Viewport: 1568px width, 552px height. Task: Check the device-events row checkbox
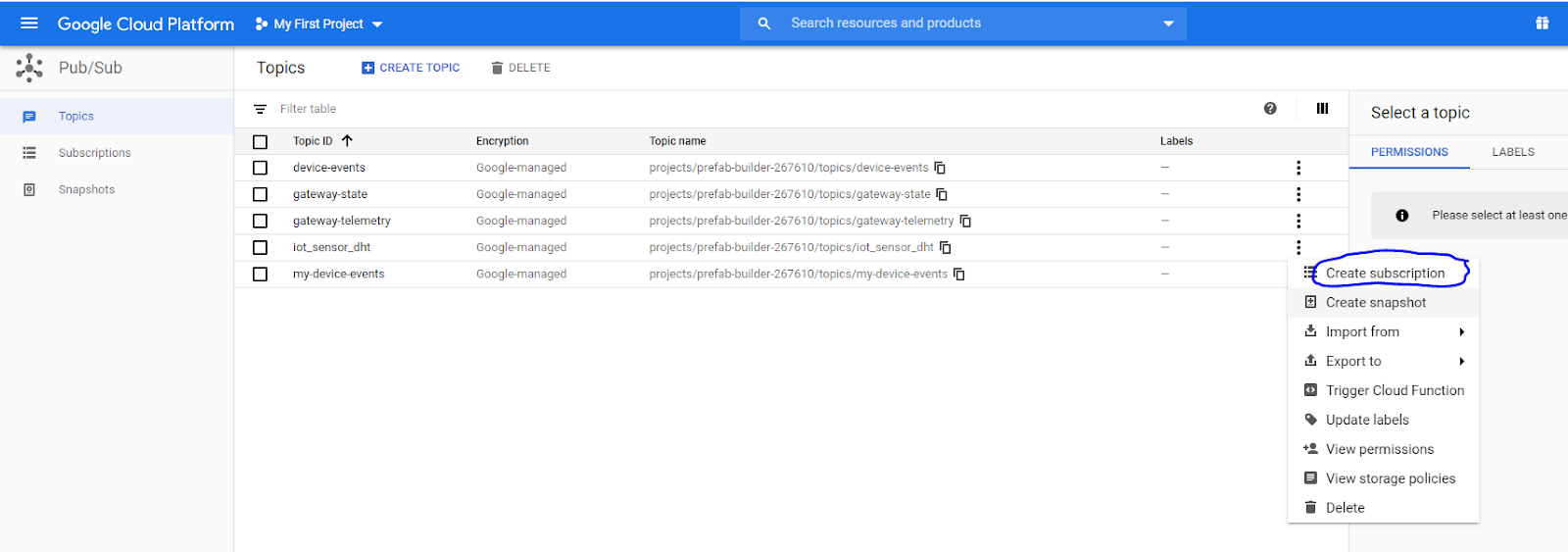[260, 168]
